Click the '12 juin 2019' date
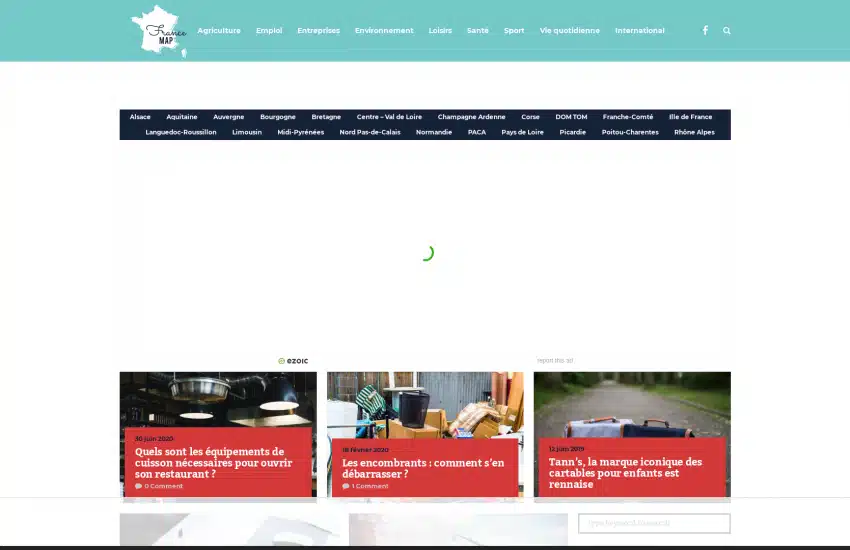 click(566, 449)
